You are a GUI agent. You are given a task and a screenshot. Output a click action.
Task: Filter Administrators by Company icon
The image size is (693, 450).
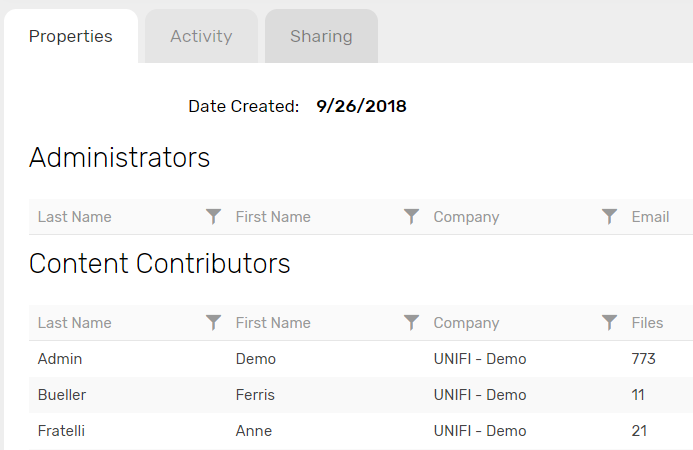(609, 216)
